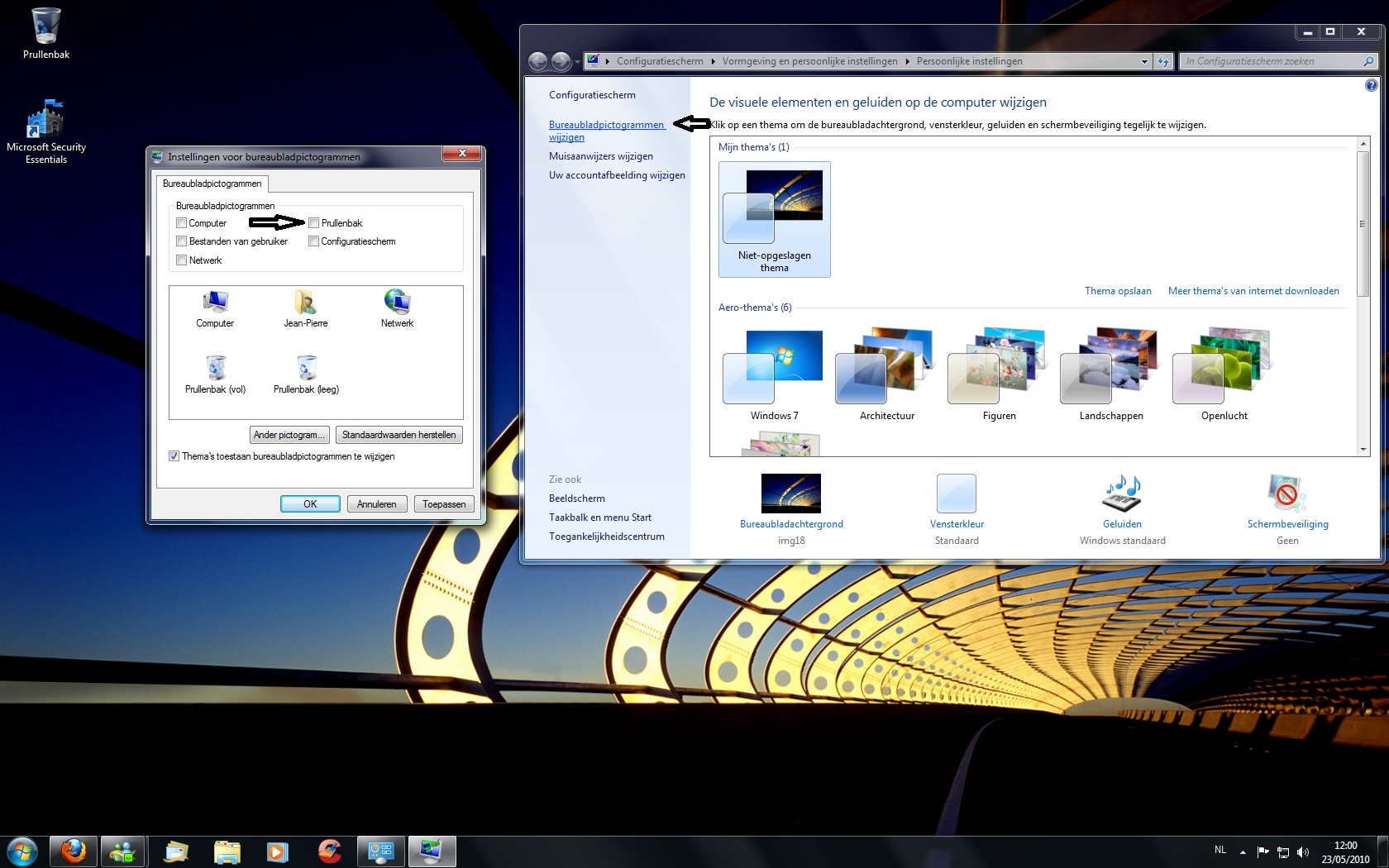Viewport: 1389px width, 868px height.
Task: Click Persoonlijke instellingen breadcrumb
Action: pyautogui.click(x=969, y=61)
